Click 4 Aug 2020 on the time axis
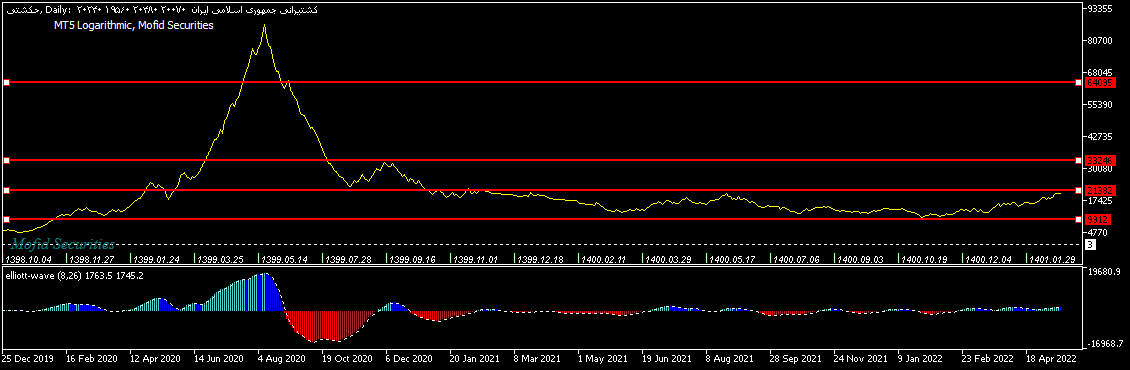This screenshot has width=1130, height=370. (x=282, y=357)
